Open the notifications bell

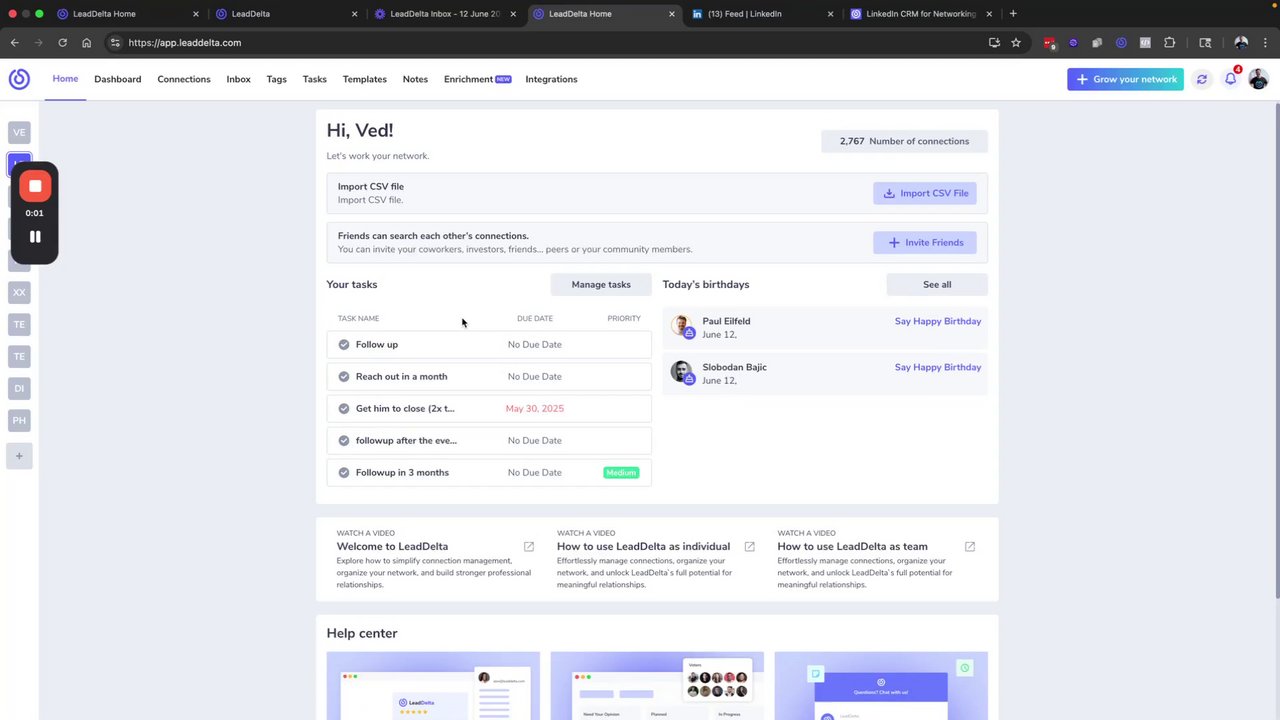[1231, 79]
